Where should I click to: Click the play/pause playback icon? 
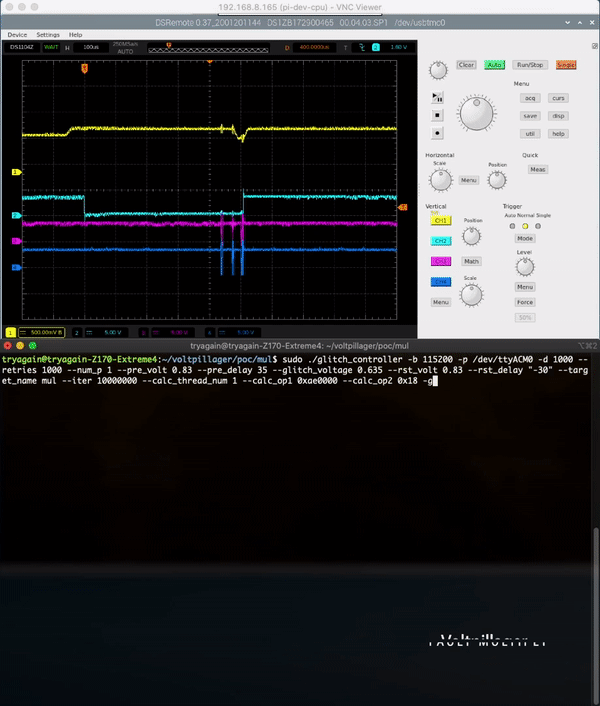(437, 97)
